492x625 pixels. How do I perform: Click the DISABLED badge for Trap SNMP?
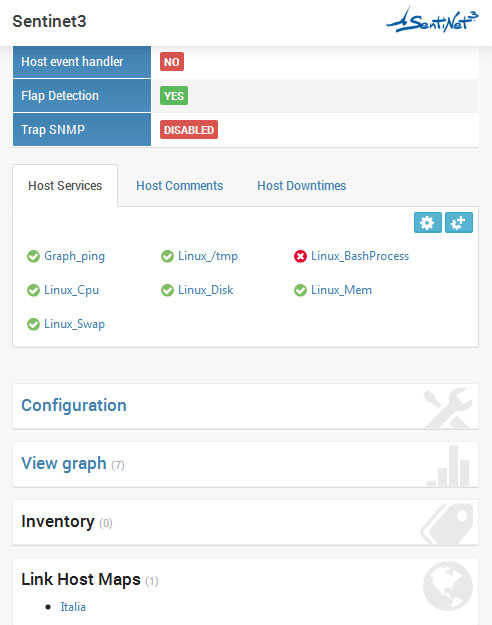(x=189, y=130)
